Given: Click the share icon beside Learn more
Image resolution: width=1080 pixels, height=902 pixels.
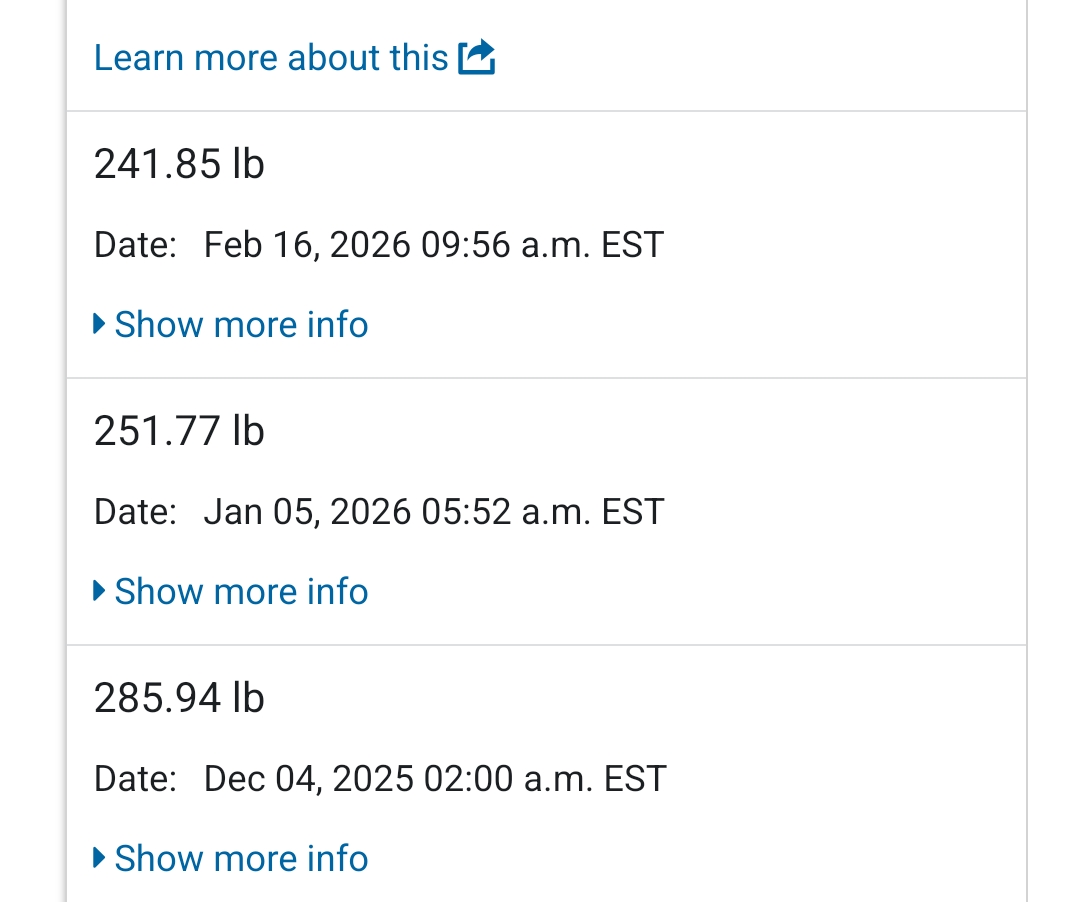Looking at the screenshot, I should tap(477, 58).
